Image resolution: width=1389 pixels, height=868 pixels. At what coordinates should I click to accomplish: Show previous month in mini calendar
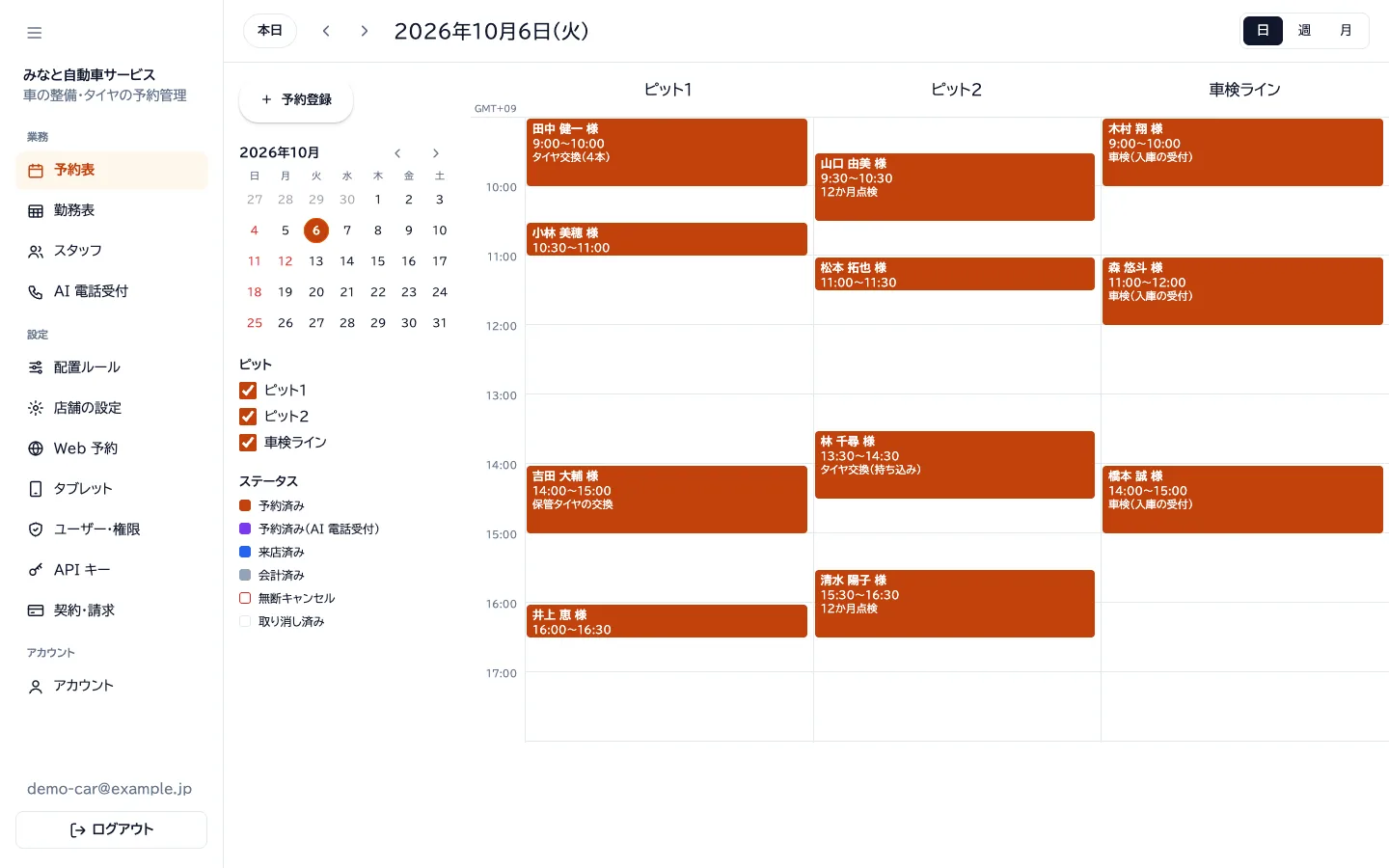[397, 153]
